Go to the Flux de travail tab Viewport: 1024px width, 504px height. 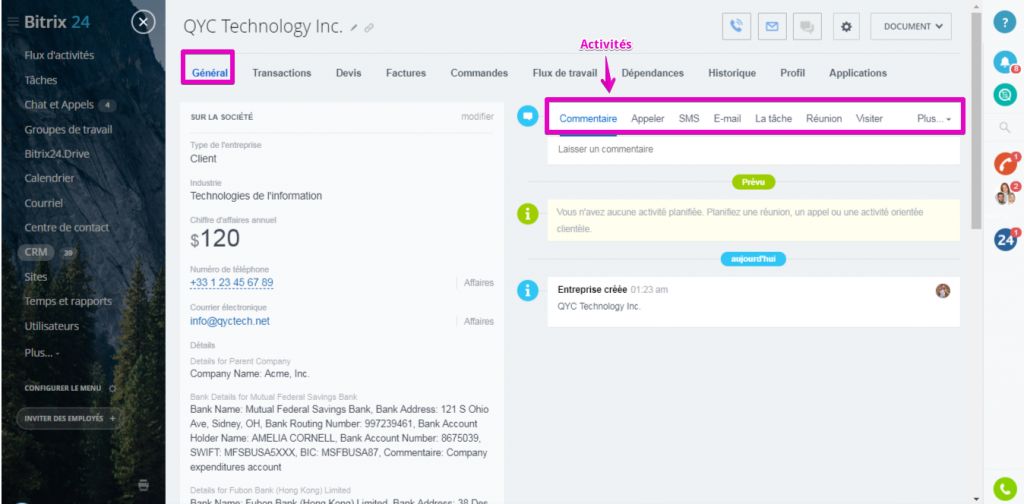pos(564,73)
